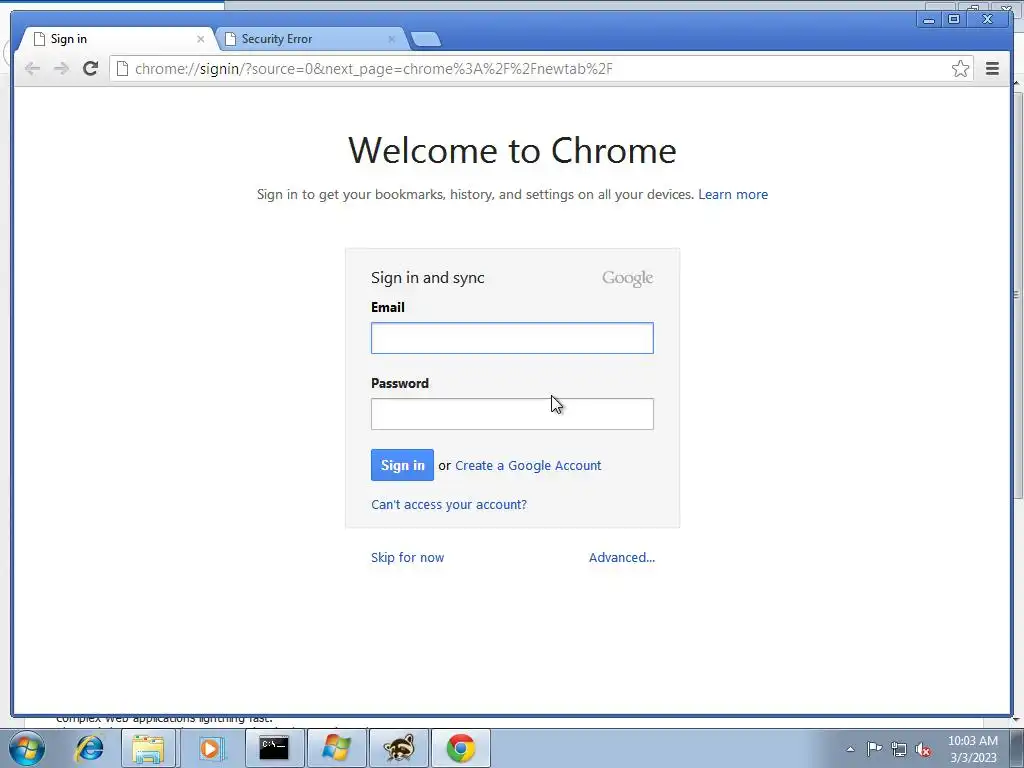Click the Windows flag taskbar icon
The image size is (1024, 768).
(336, 748)
